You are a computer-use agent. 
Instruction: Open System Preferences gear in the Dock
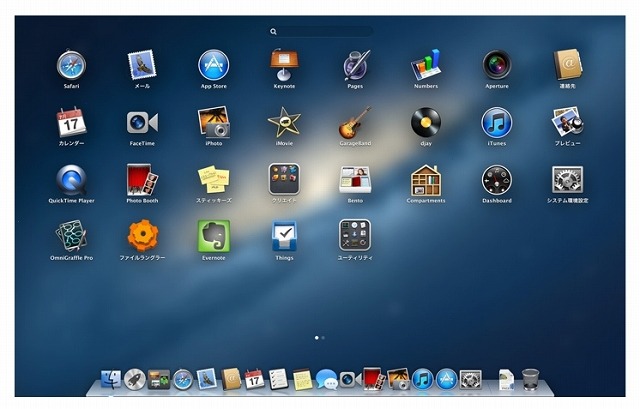click(x=471, y=380)
